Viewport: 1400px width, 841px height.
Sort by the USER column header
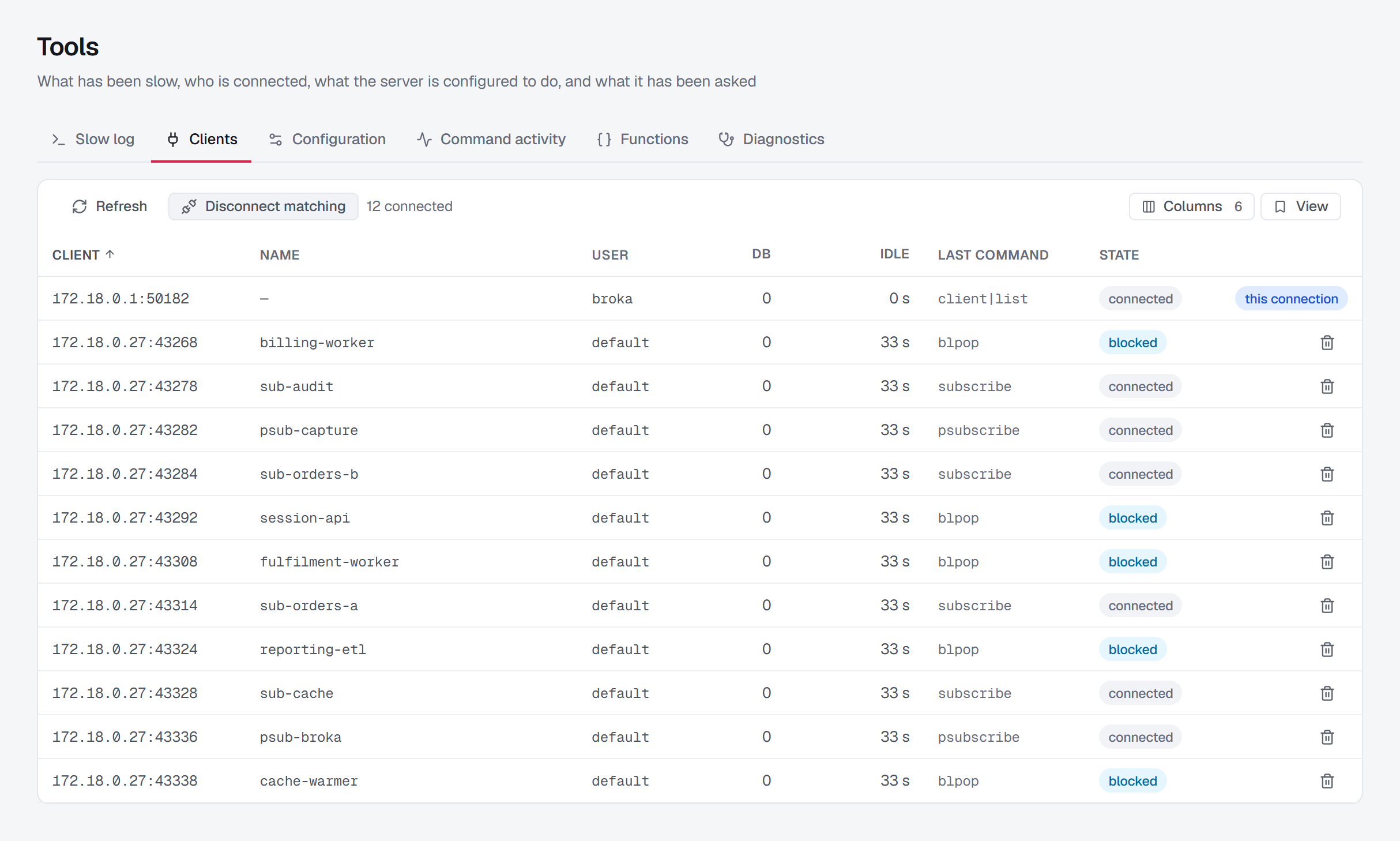pos(610,255)
